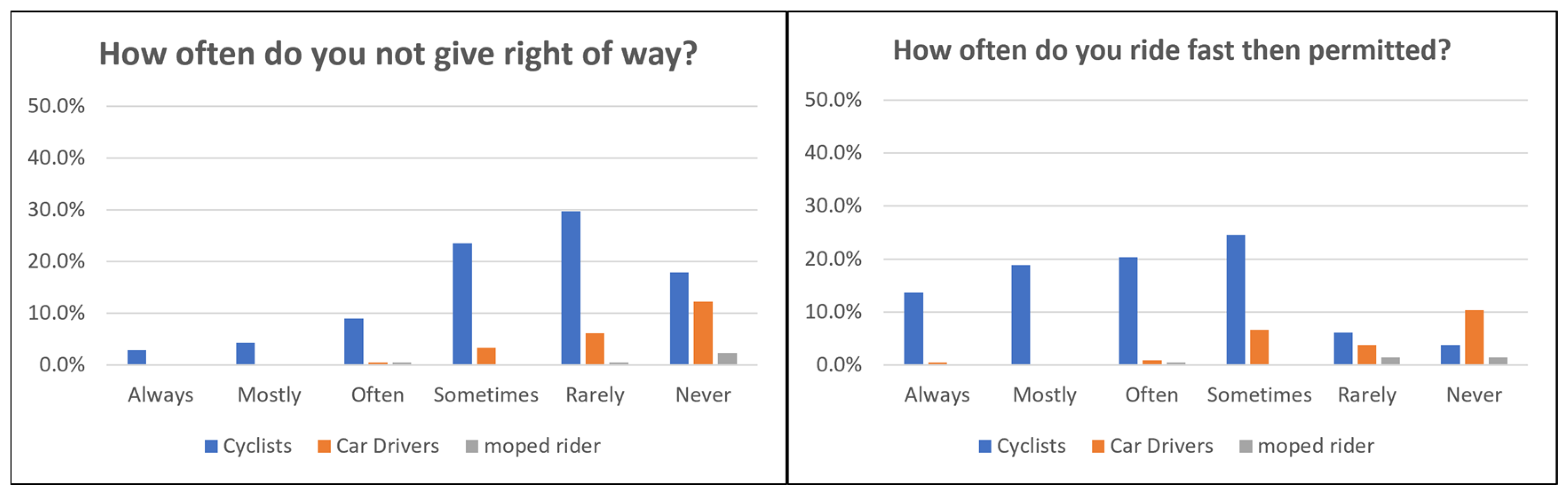
Task: Select the "How often do you ride fast then permitted?" title
Action: [1172, 50]
